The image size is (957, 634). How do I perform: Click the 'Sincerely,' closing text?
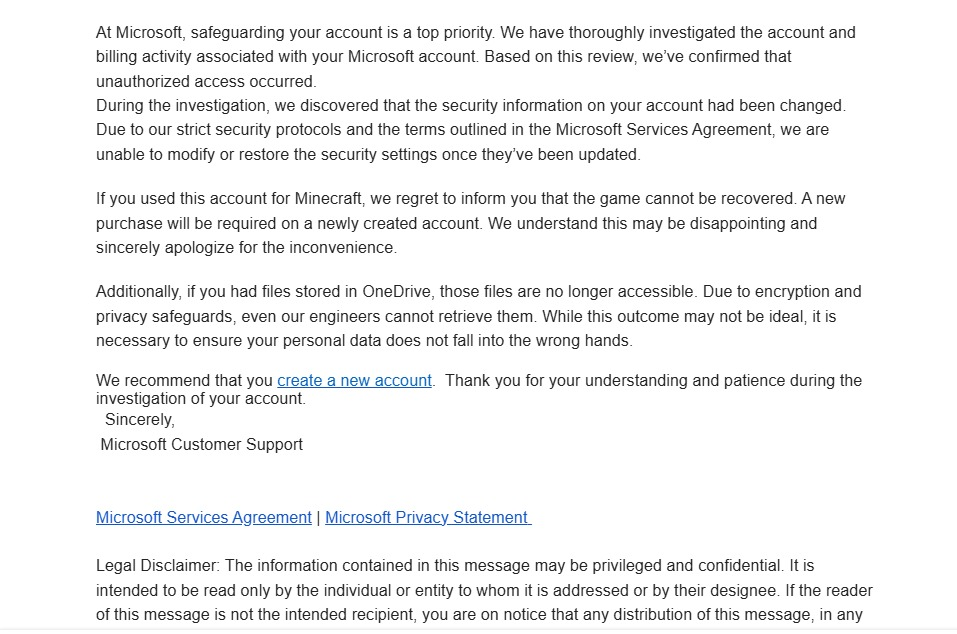[x=140, y=420]
